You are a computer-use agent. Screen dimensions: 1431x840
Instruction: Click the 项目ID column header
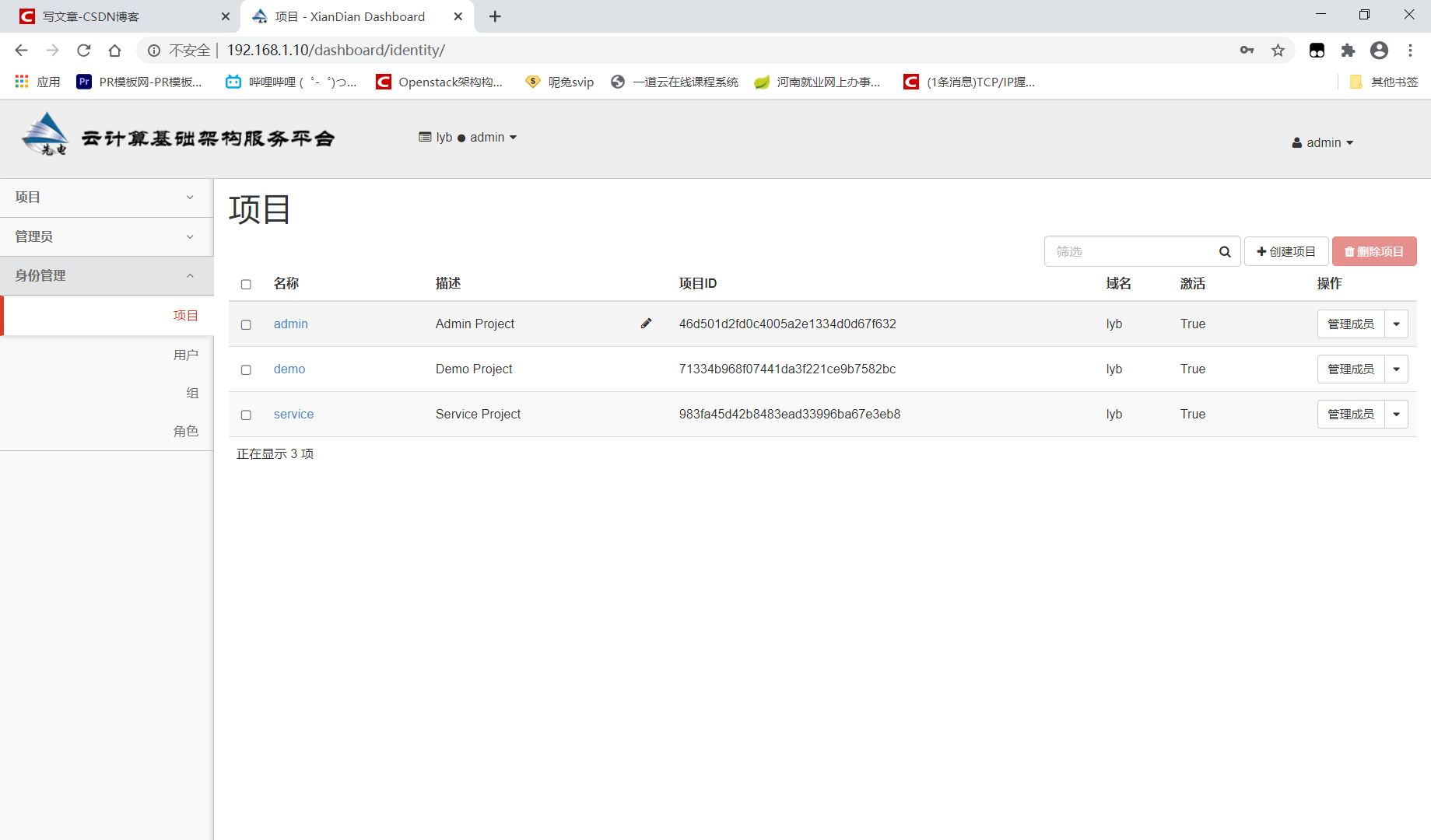click(x=698, y=284)
